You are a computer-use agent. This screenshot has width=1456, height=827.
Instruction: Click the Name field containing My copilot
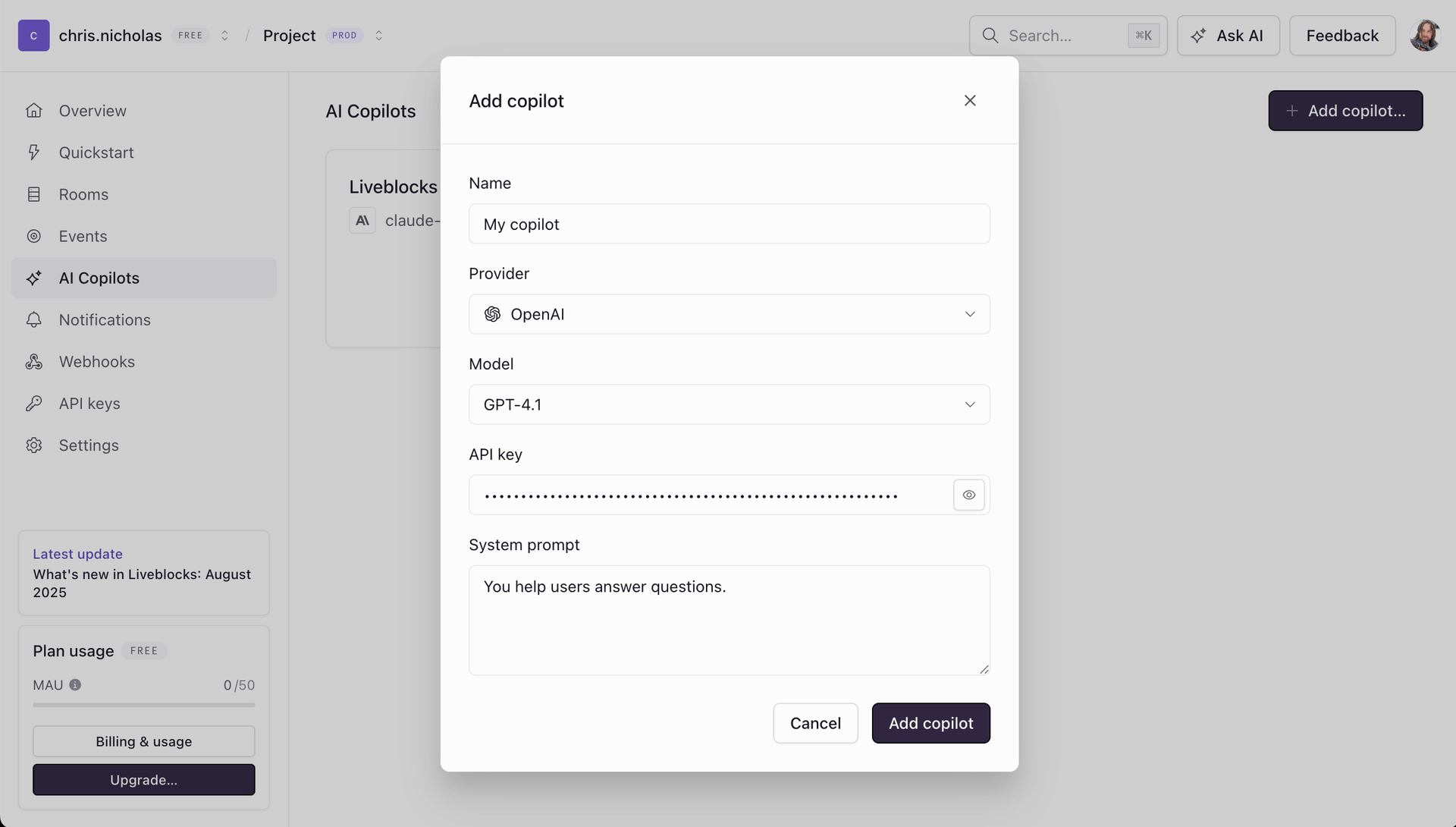729,224
